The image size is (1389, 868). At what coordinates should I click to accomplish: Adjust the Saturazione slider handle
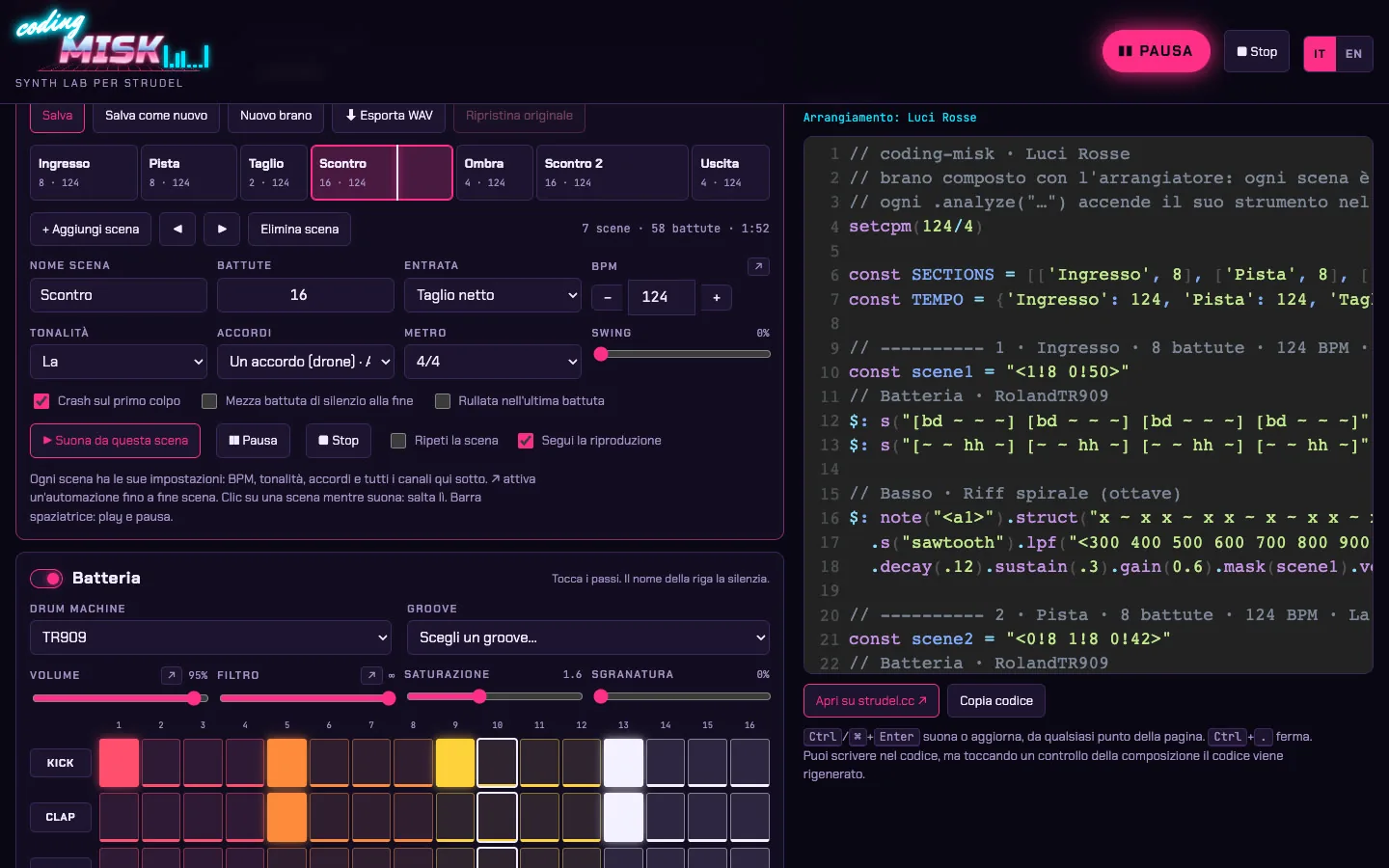coord(479,696)
